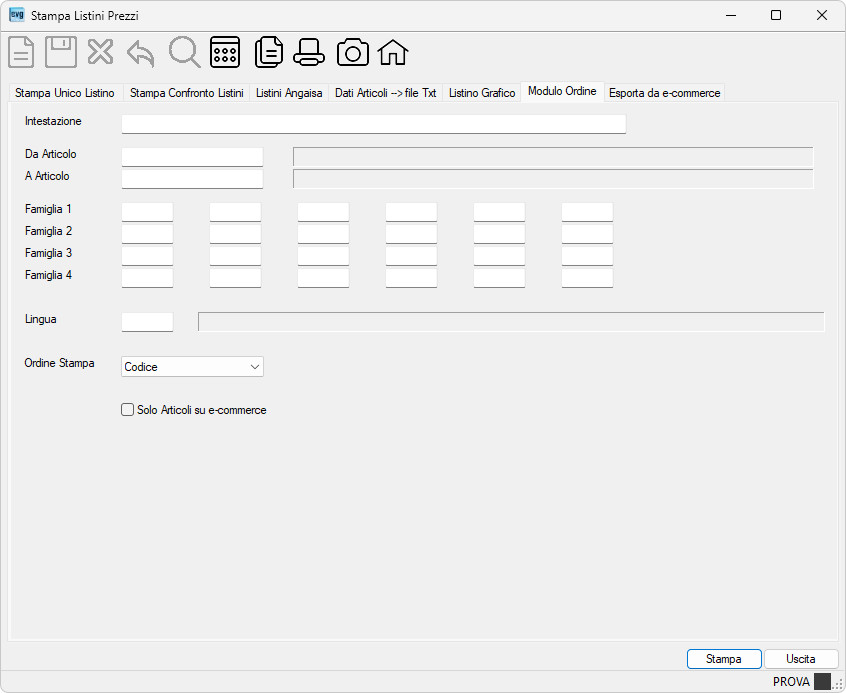Screen dimensions: 846x693
Task: Open the calculator toolbar icon
Action: click(x=225, y=52)
